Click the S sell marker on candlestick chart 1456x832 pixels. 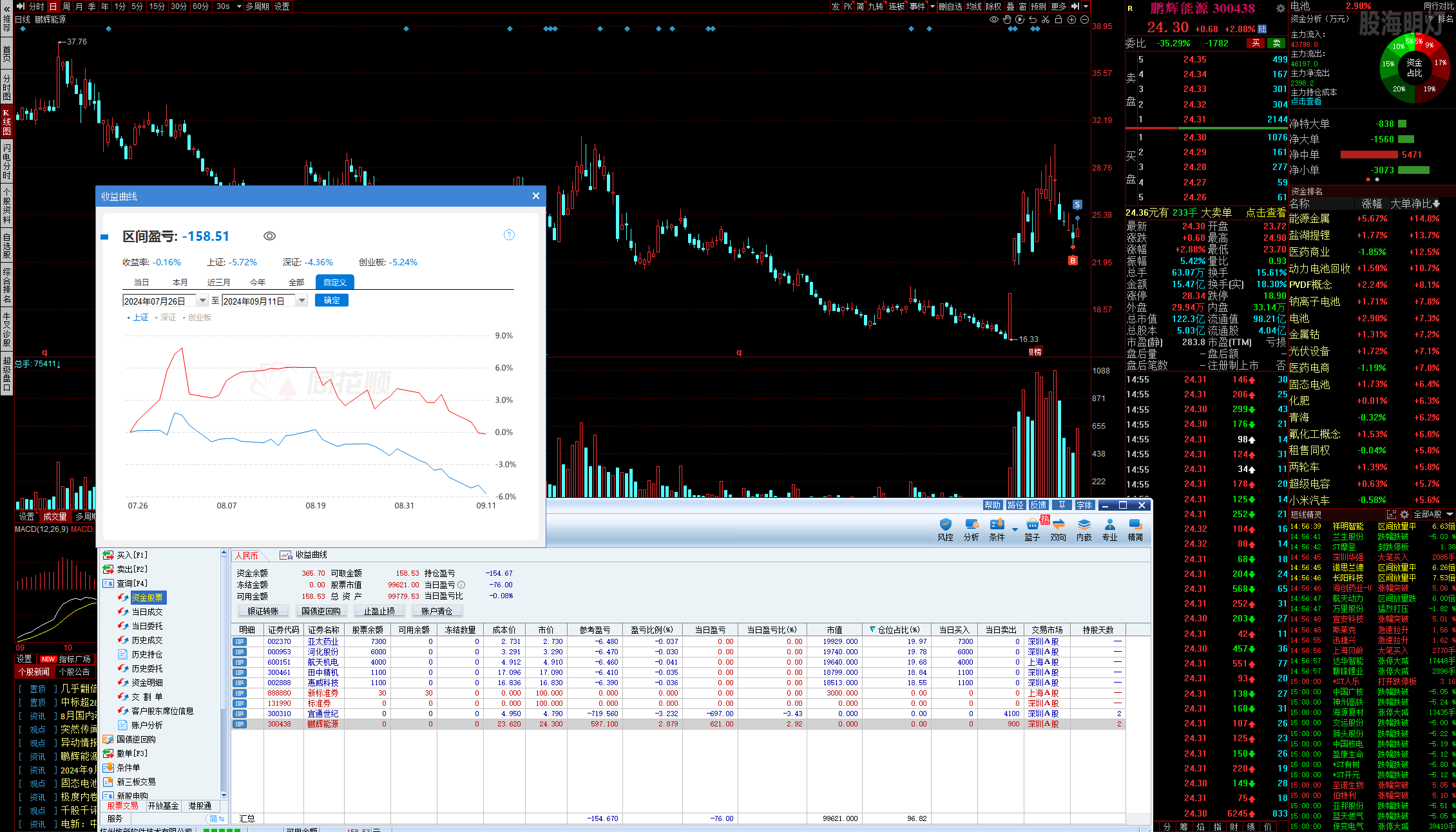tap(1077, 205)
